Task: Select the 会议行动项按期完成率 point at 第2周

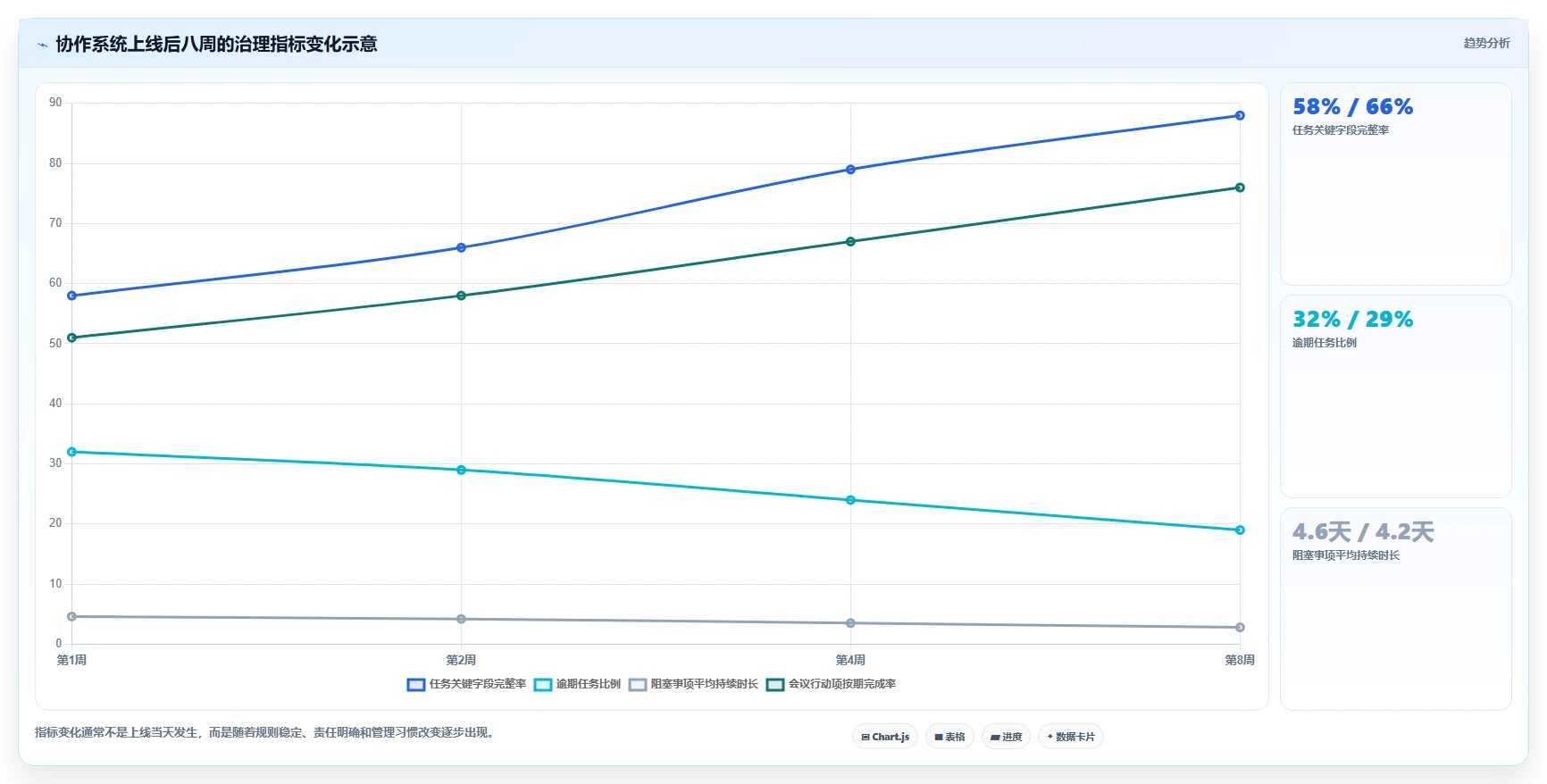Action: 461,296
